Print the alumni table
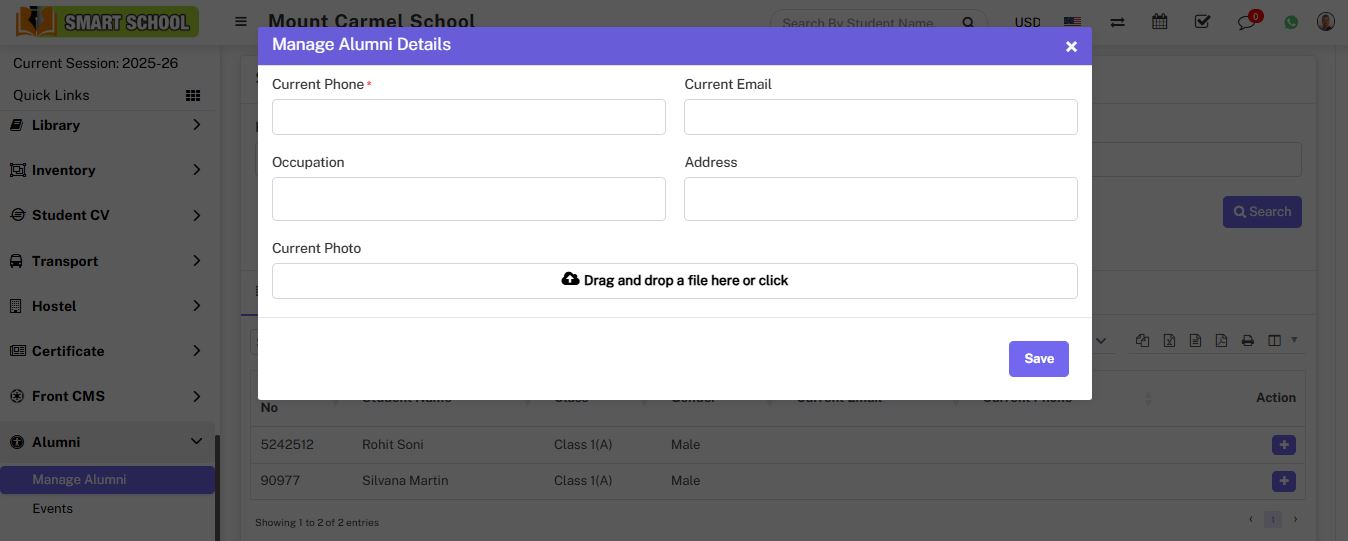 [x=1248, y=341]
